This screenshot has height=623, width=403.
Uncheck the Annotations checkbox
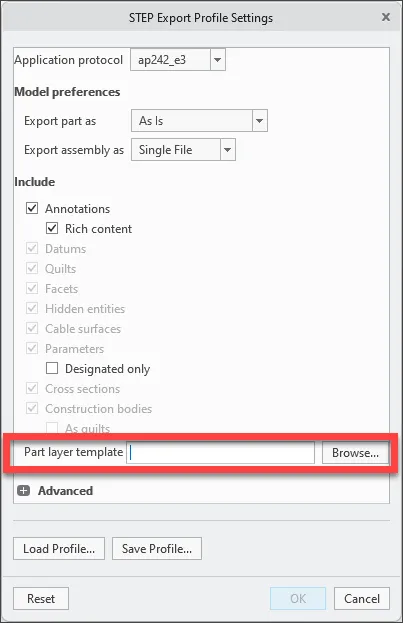pyautogui.click(x=32, y=208)
